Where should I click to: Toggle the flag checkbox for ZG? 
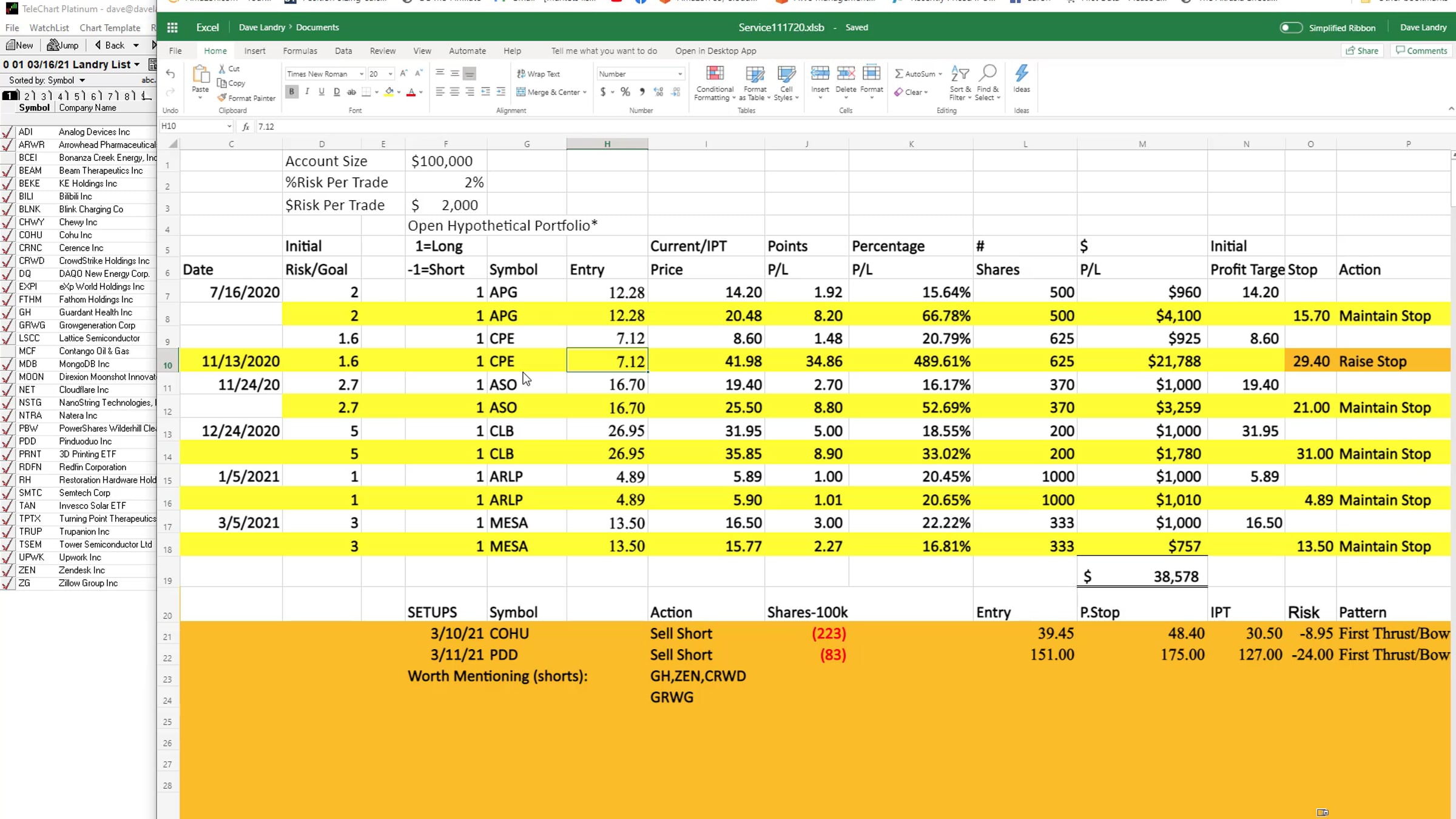tap(7, 584)
